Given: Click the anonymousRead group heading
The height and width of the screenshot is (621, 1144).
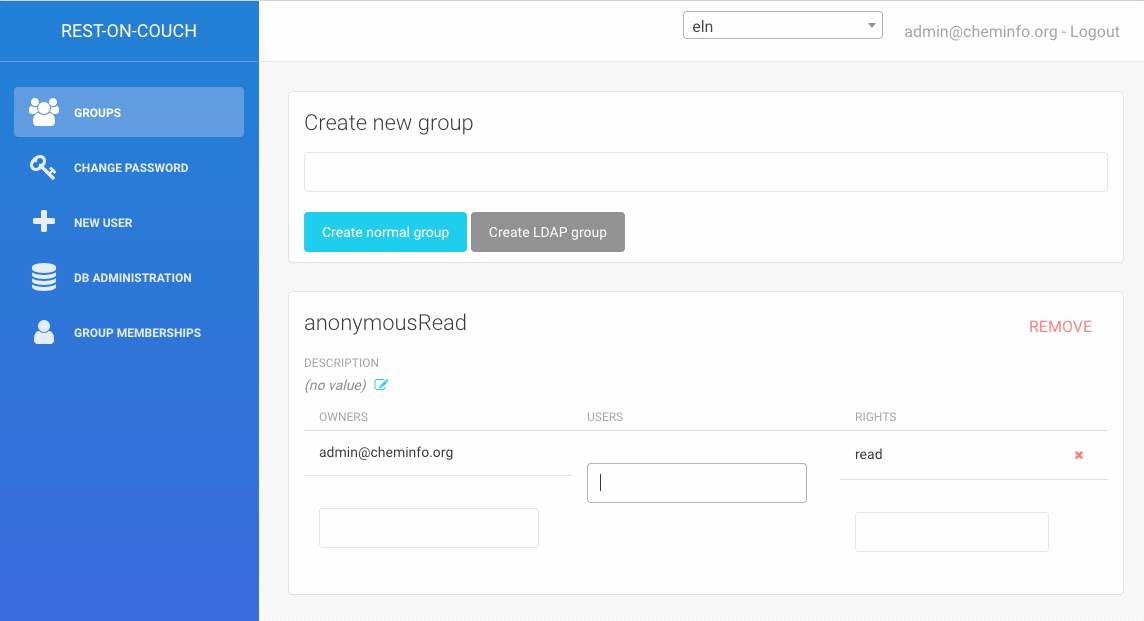Looking at the screenshot, I should (385, 323).
